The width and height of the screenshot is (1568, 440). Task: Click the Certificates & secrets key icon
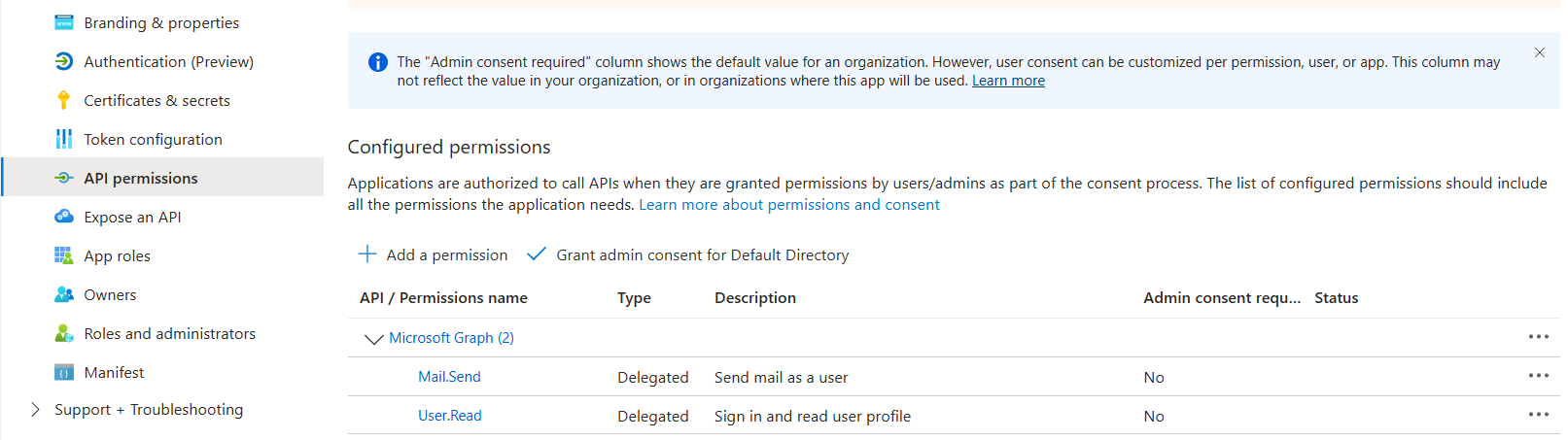click(64, 100)
